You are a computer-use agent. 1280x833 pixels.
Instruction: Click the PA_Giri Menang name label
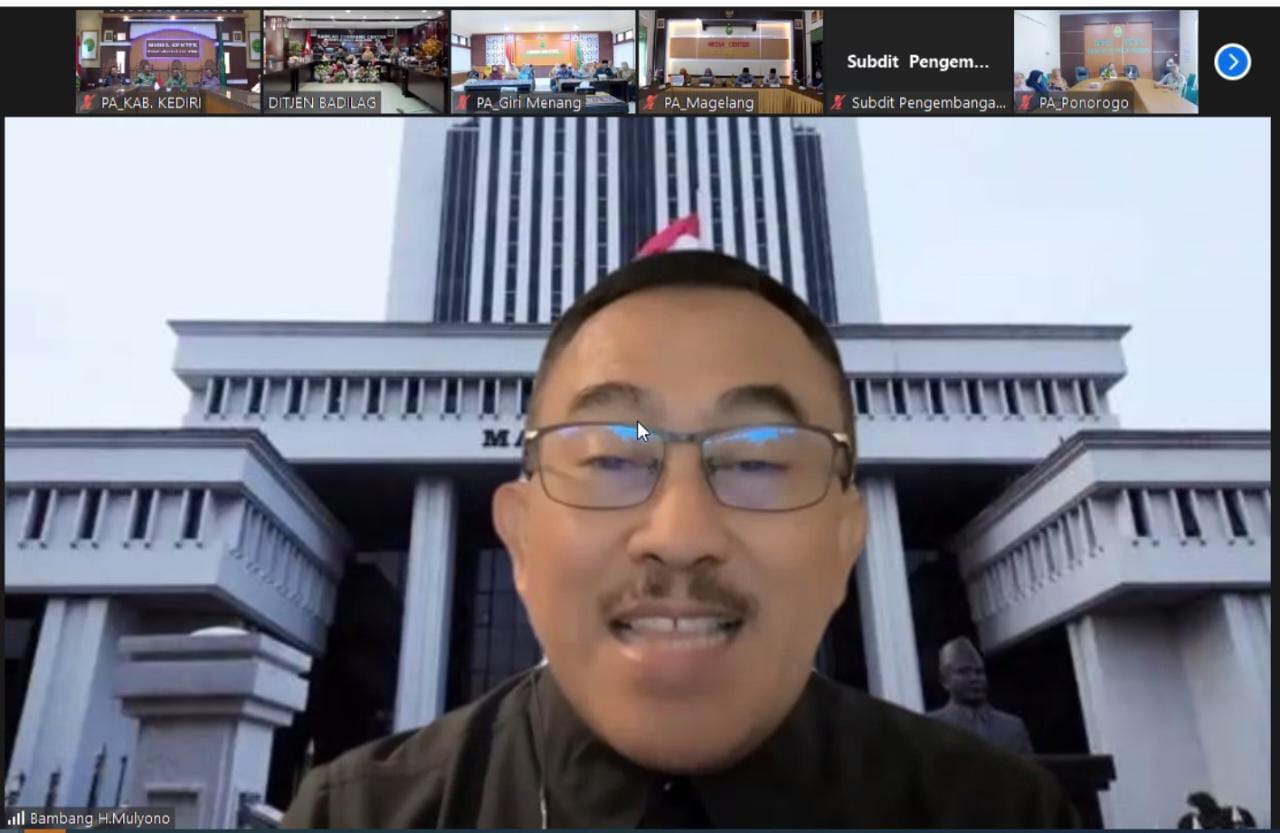(x=528, y=103)
